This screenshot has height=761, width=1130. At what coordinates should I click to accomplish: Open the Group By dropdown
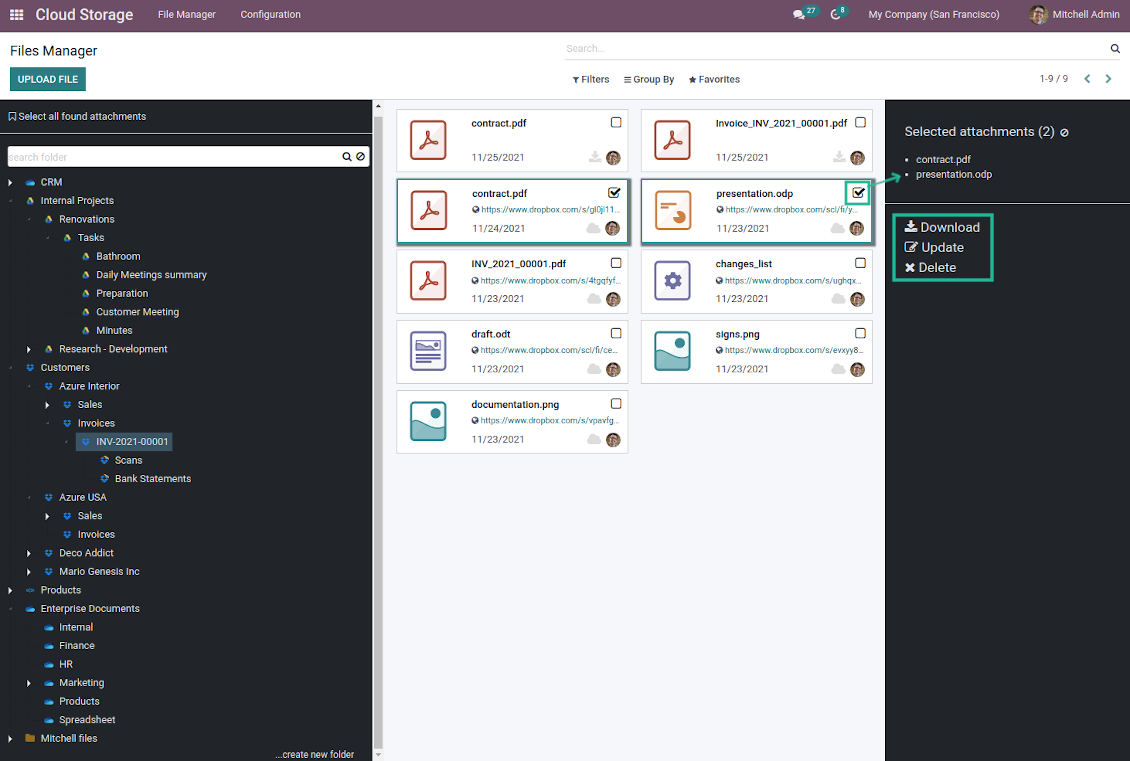pos(649,79)
